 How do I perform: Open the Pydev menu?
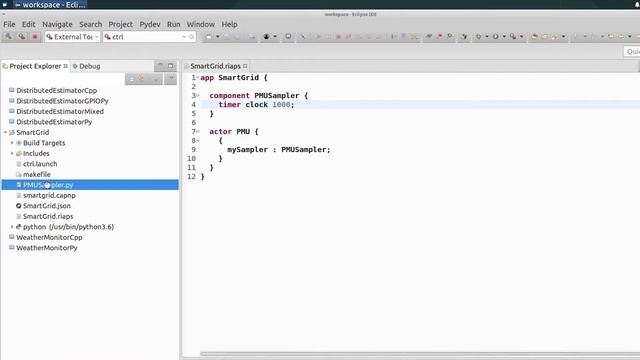(150, 24)
